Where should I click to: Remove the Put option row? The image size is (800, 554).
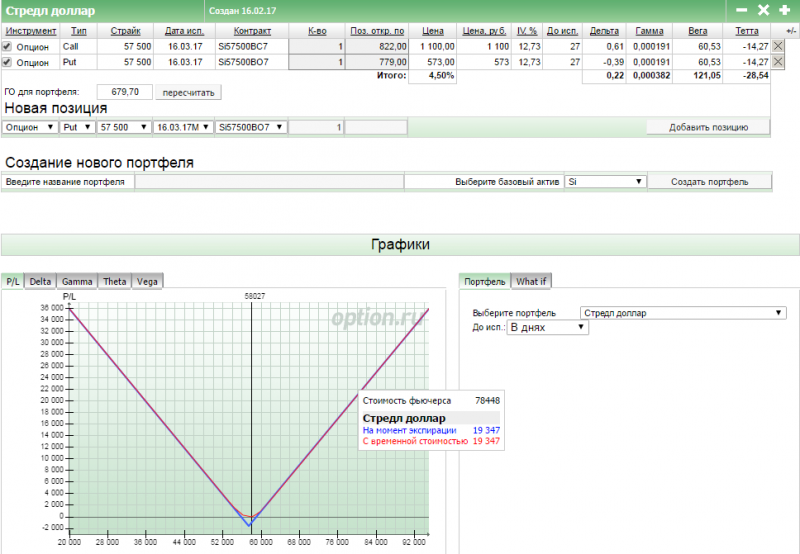(x=779, y=62)
